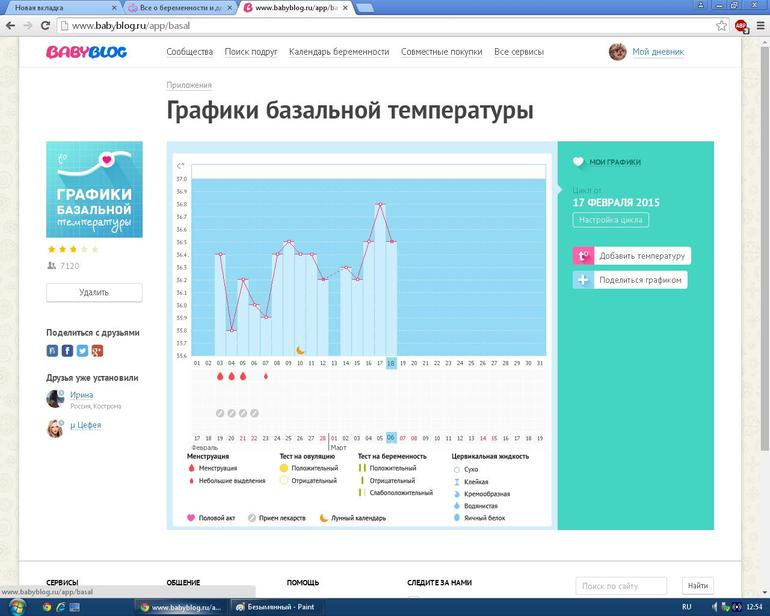
Task: Open the Chrome hamburger menu
Action: click(x=758, y=25)
